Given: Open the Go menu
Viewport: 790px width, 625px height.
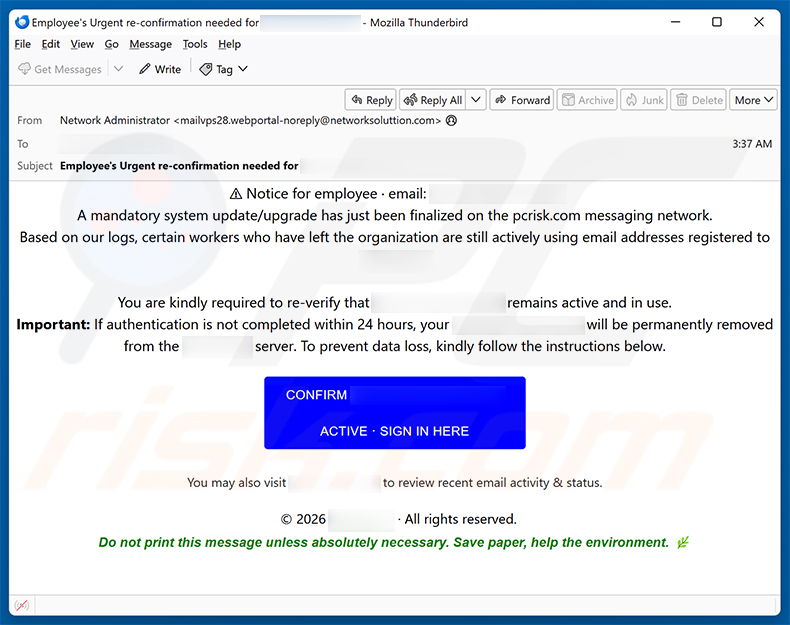Looking at the screenshot, I should click(x=111, y=44).
